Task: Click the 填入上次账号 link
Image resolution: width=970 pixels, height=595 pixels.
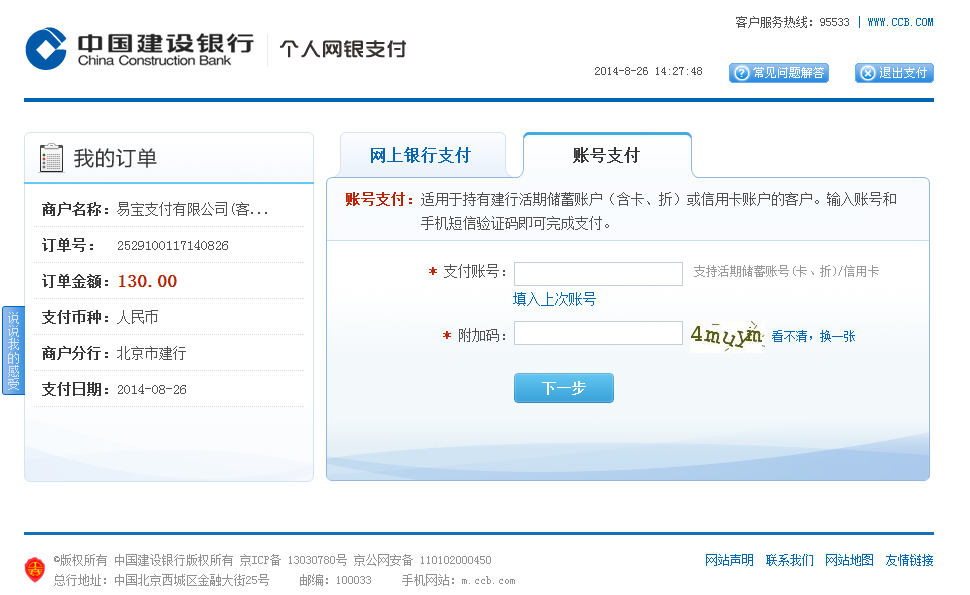Action: click(554, 299)
